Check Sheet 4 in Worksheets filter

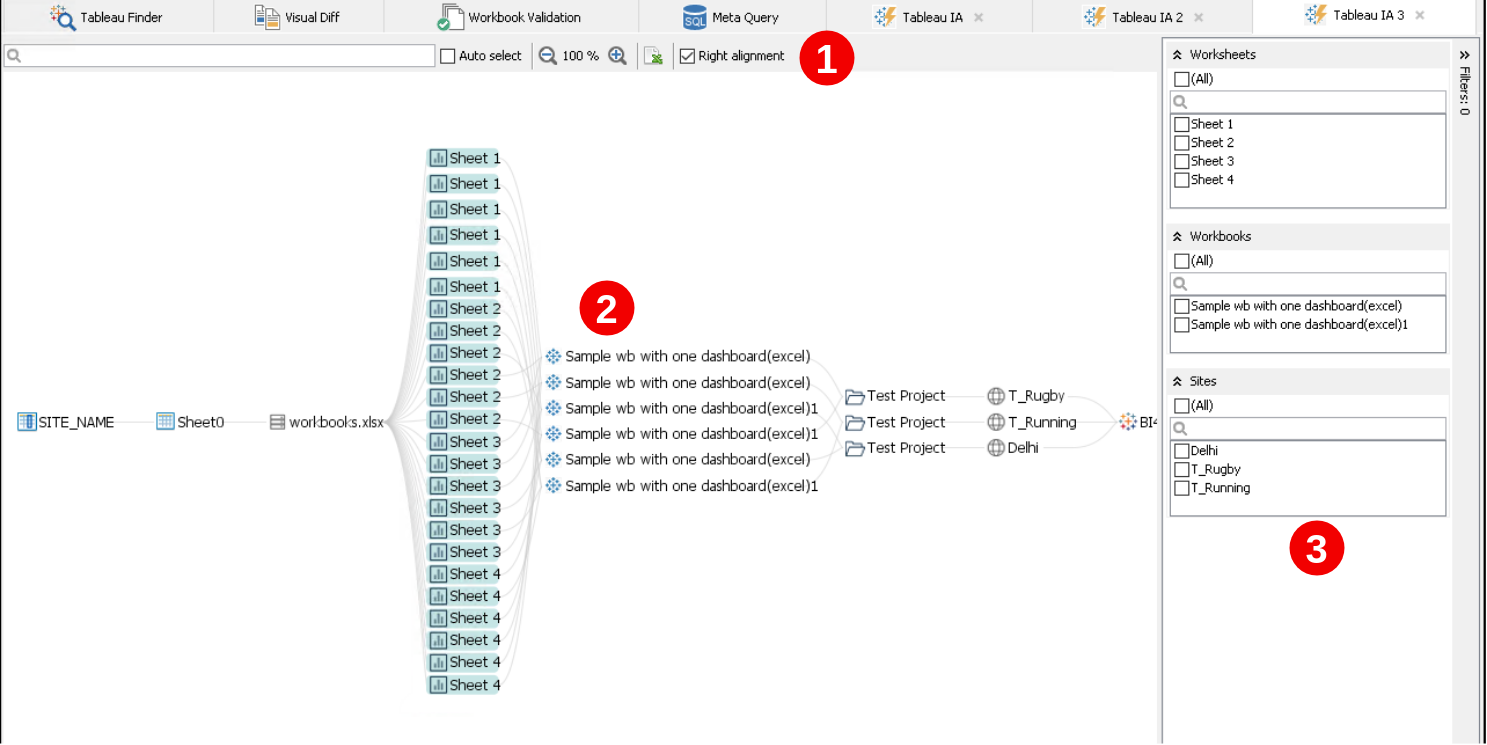click(1181, 180)
